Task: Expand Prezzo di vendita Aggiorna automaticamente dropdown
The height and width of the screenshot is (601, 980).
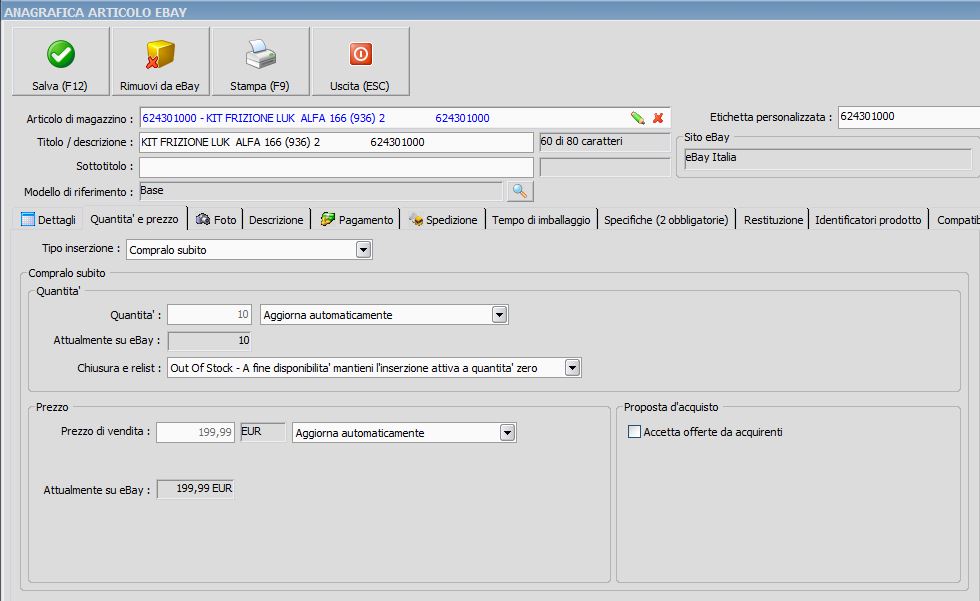Action: click(507, 433)
